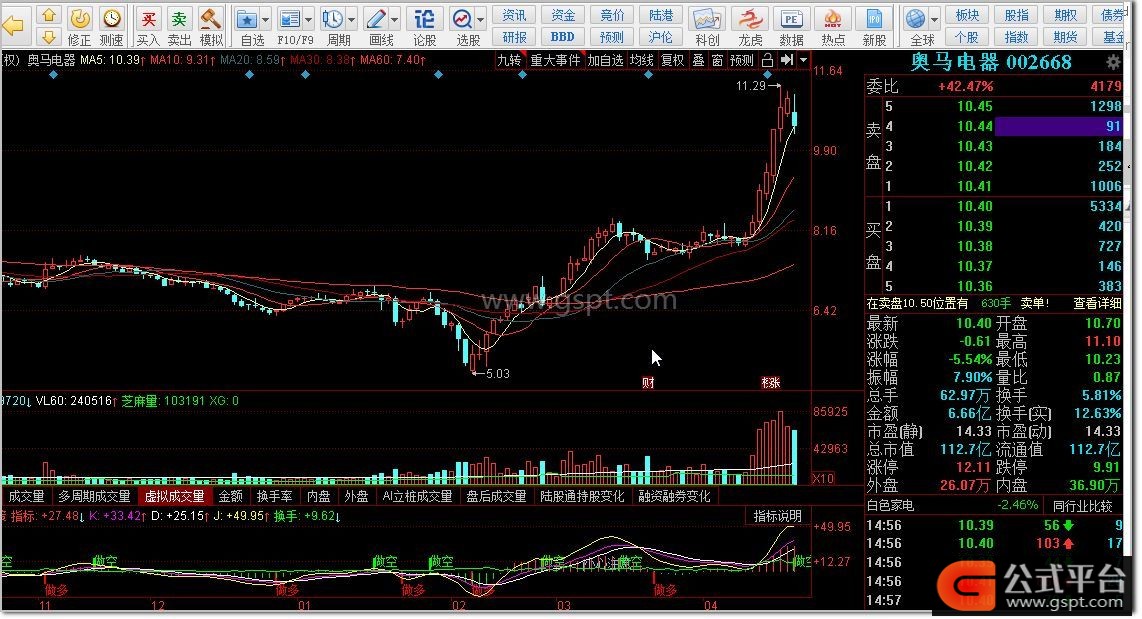Click the 期货 futures button
1142x619 pixels.
(1066, 37)
